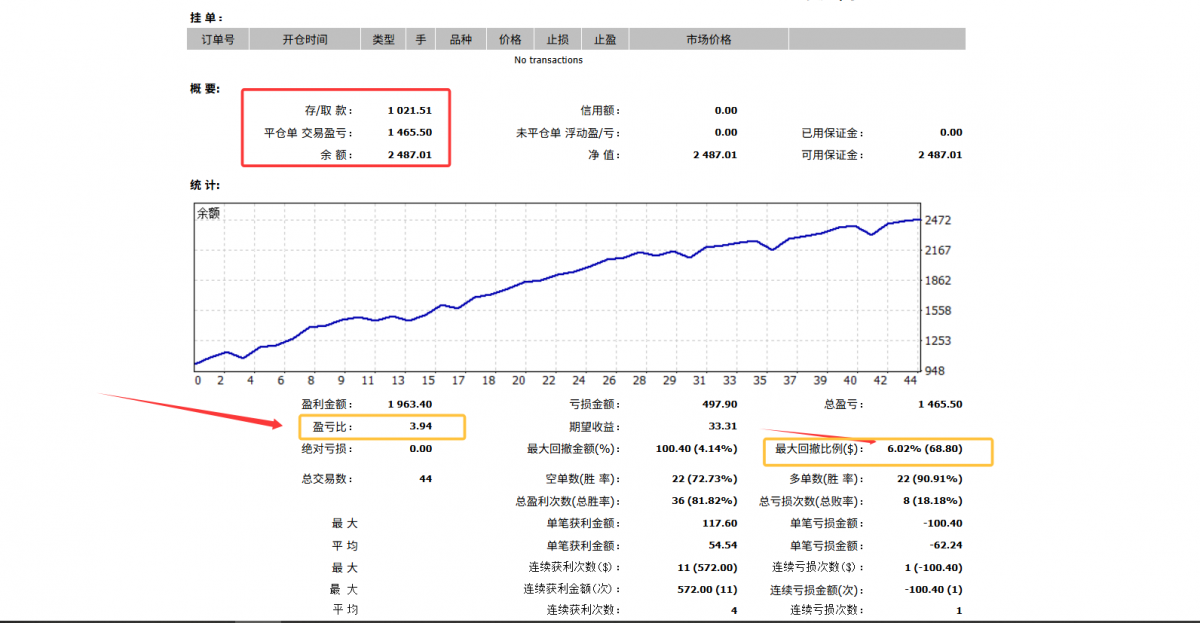This screenshot has height=623, width=1200.
Task: Select the 期望收益 value 33.31
Action: tap(722, 427)
